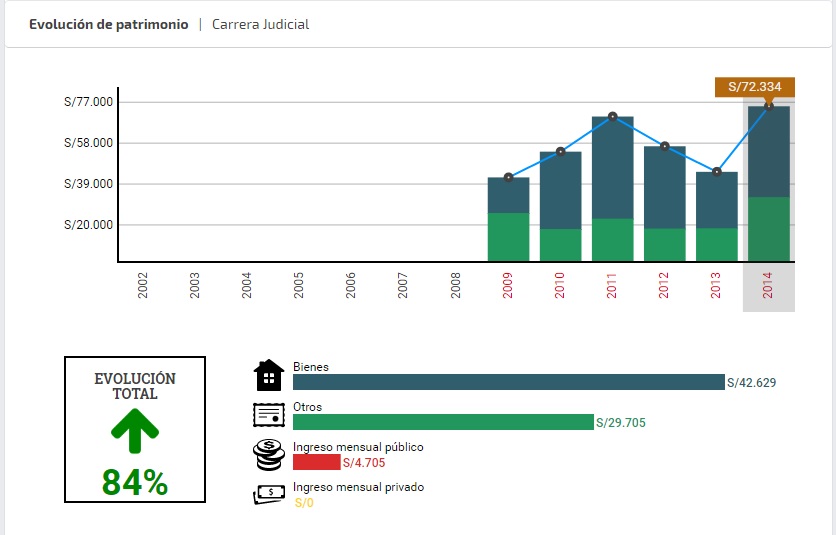The image size is (836, 535).
Task: Click the green Otros horizontal bar
Action: click(443, 422)
